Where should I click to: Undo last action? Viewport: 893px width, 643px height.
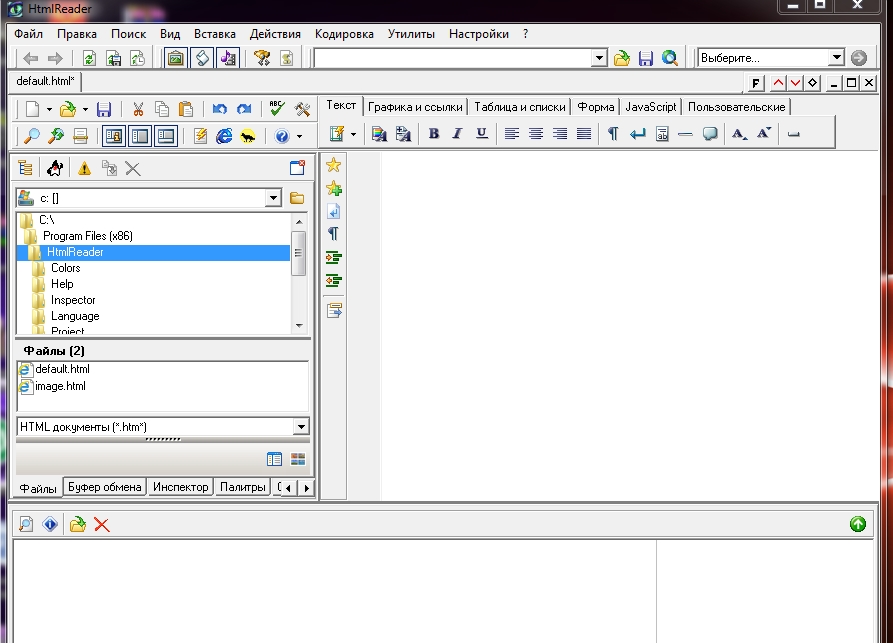(x=220, y=109)
